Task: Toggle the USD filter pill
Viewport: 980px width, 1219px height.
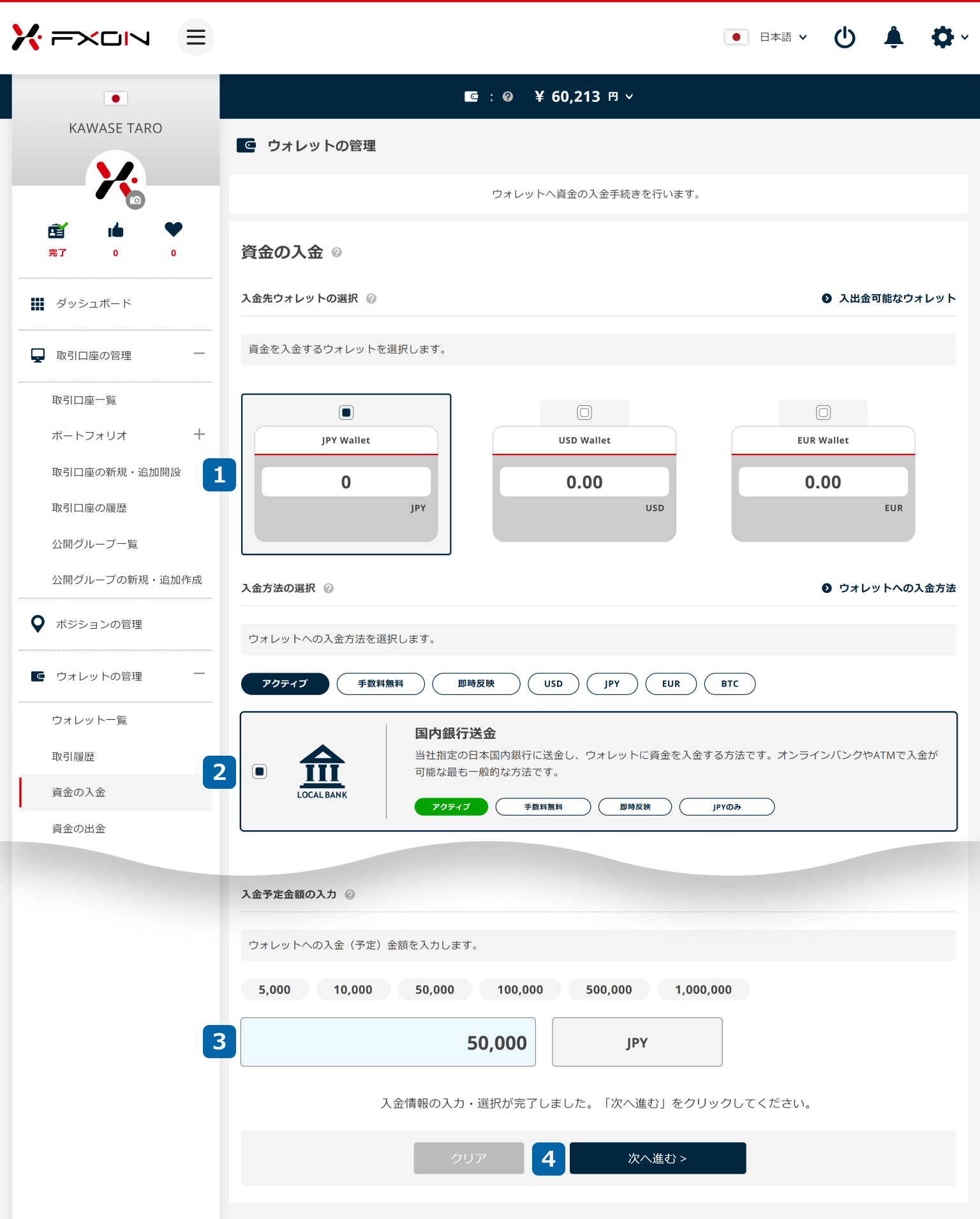Action: [x=554, y=684]
